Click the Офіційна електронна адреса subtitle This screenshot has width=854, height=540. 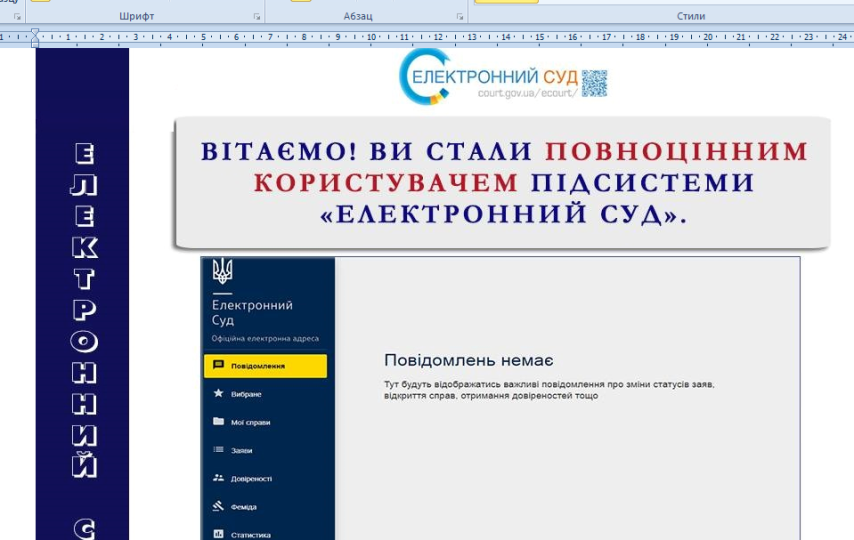pos(265,338)
